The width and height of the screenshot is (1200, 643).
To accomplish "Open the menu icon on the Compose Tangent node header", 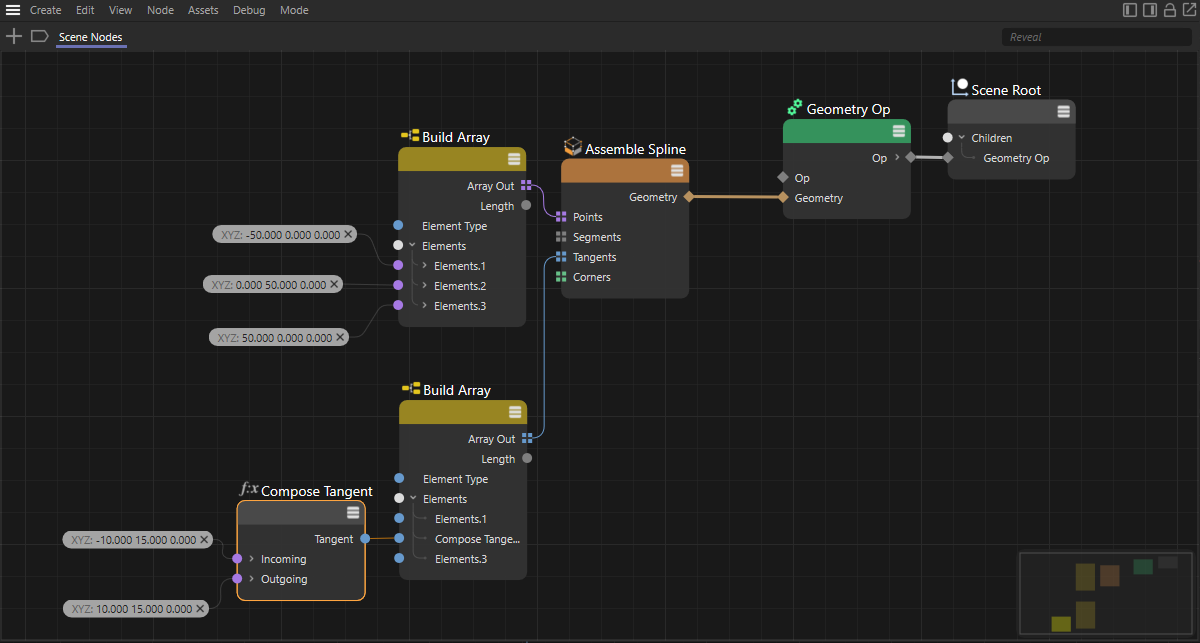I will pos(353,513).
